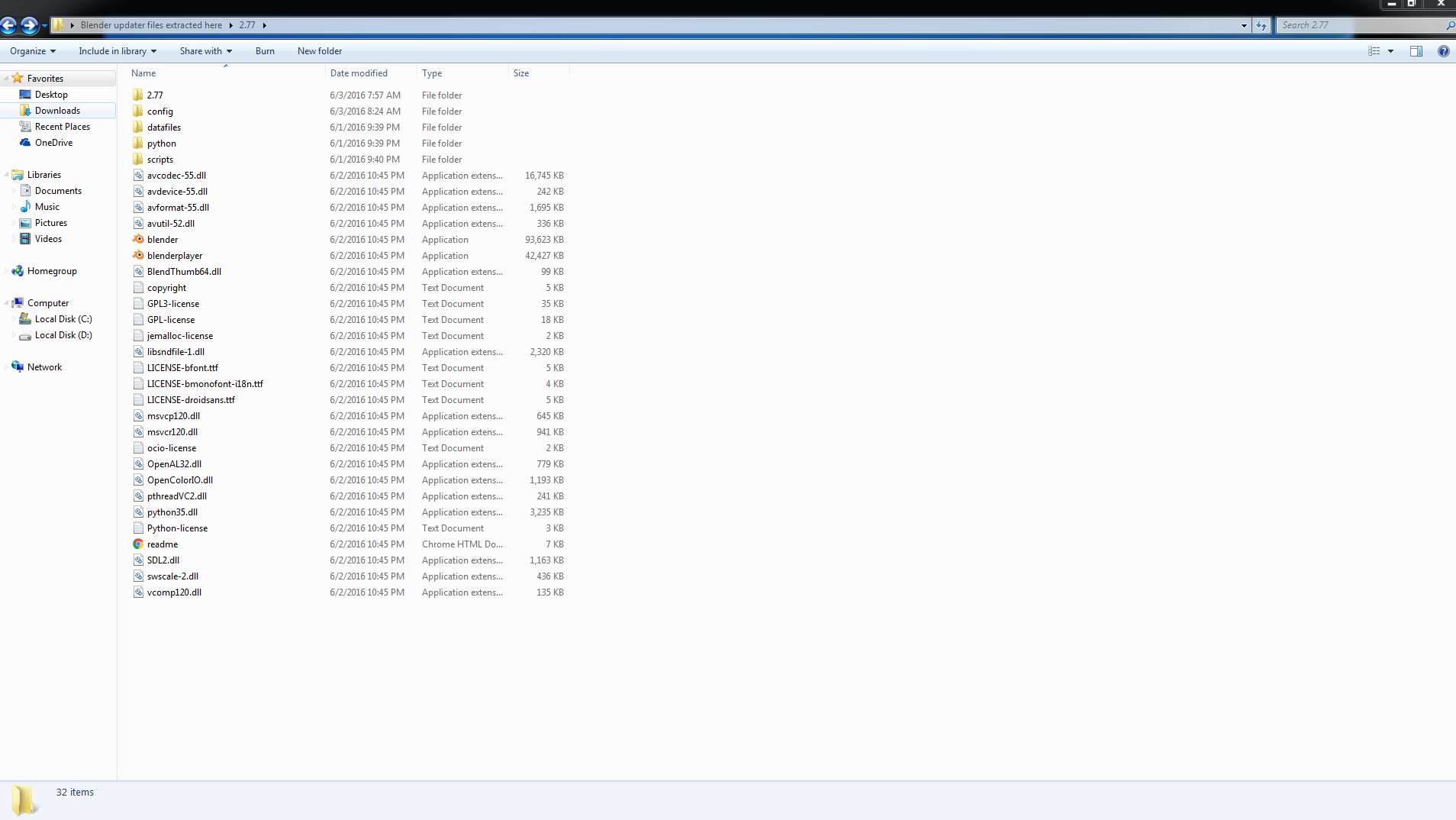Select the config folder row
This screenshot has width=1456, height=820.
tap(348, 111)
